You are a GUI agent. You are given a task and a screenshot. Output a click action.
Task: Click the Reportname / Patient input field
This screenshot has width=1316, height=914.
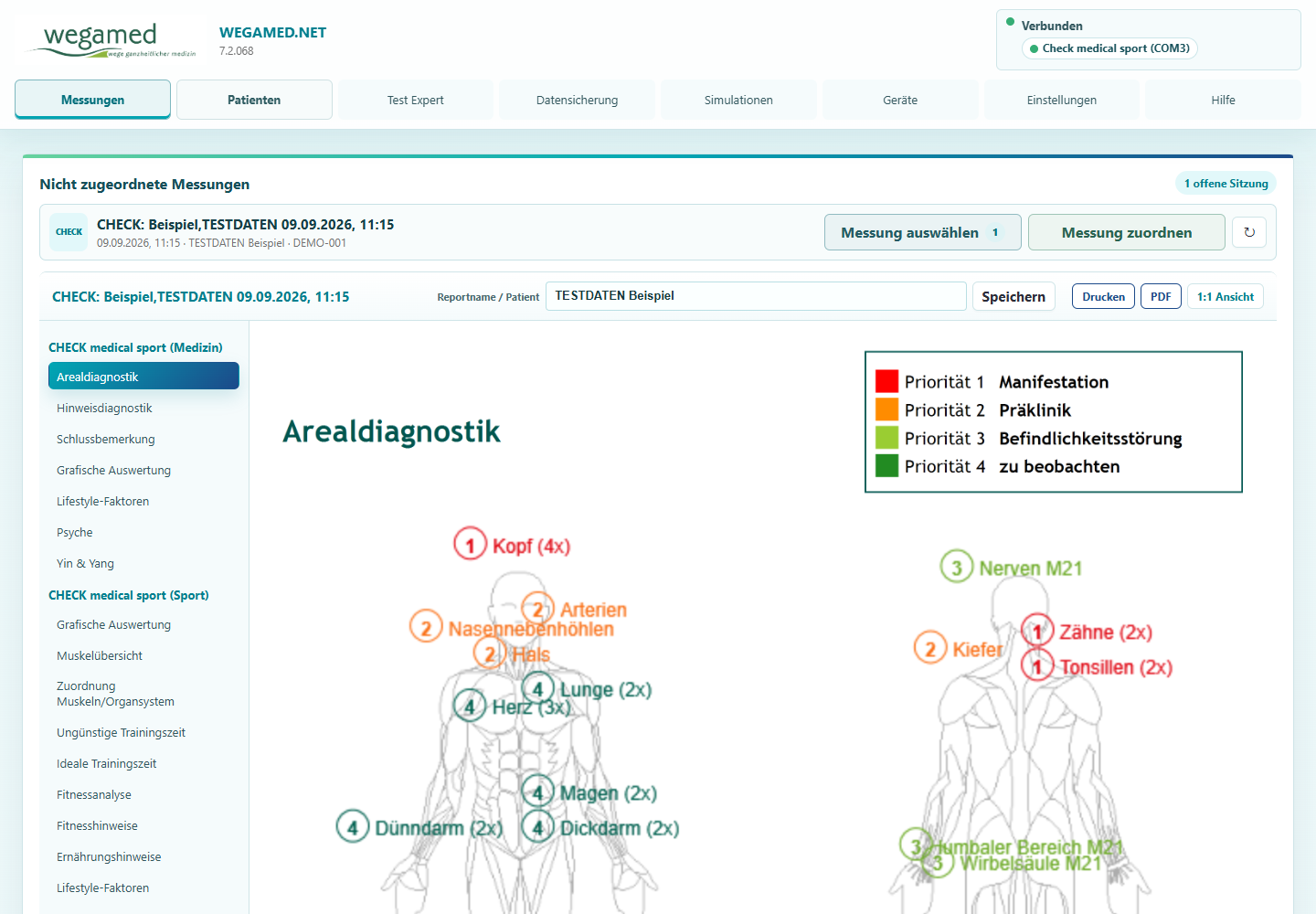[x=756, y=296]
